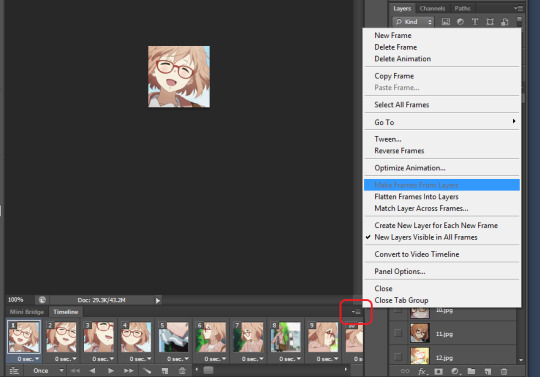Image resolution: width=540 pixels, height=377 pixels.
Task: Toggle visibility of layer 12.jpg
Action: 398,356
